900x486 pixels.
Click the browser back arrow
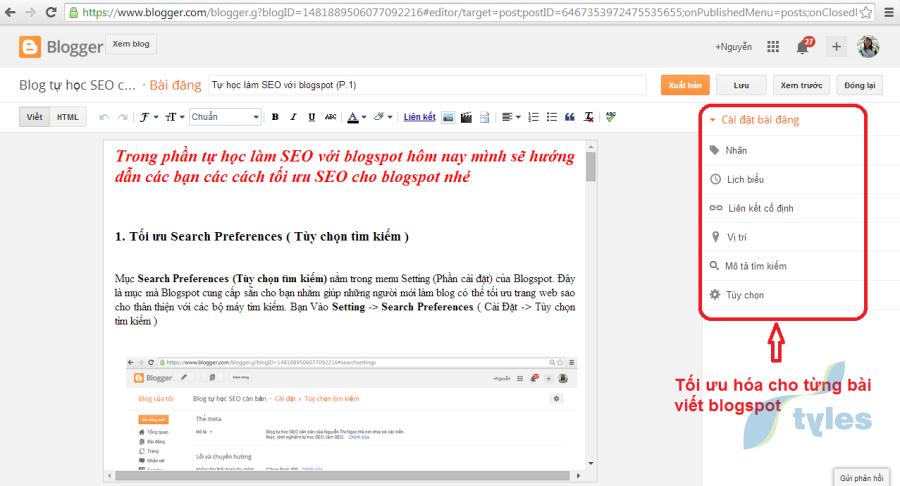tap(10, 12)
